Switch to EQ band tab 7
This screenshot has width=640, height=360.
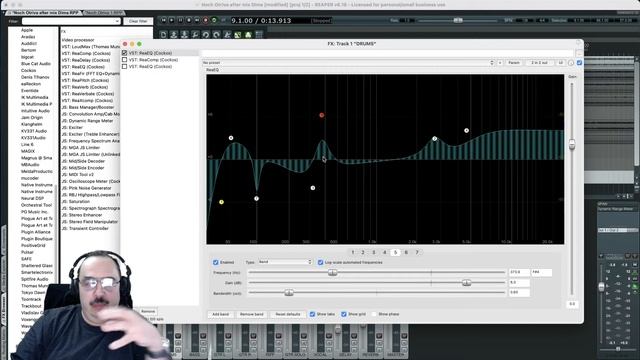(417, 252)
